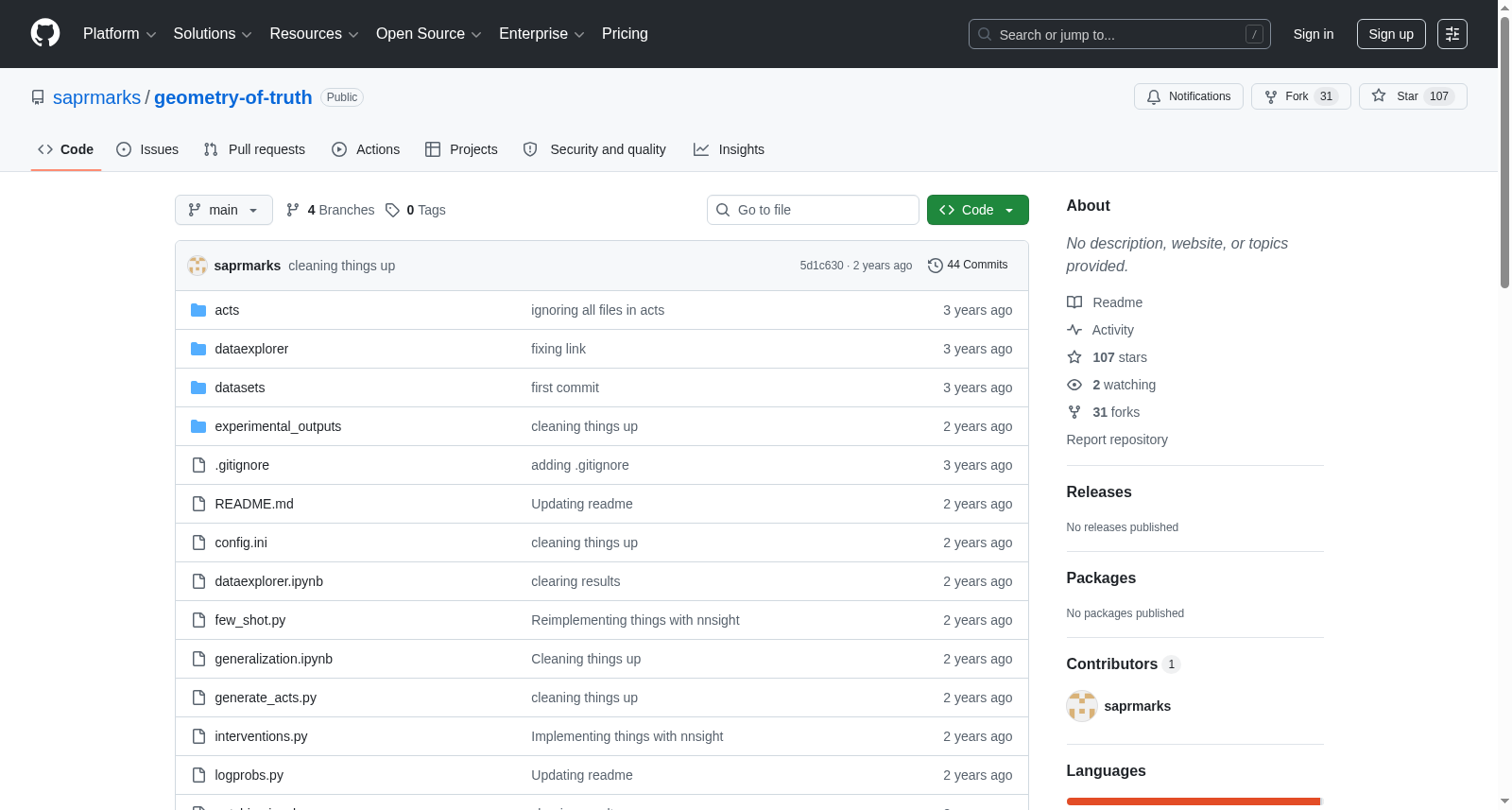The width and height of the screenshot is (1512, 810).
Task: Open the saprmarks owner profile link
Action: click(x=96, y=97)
